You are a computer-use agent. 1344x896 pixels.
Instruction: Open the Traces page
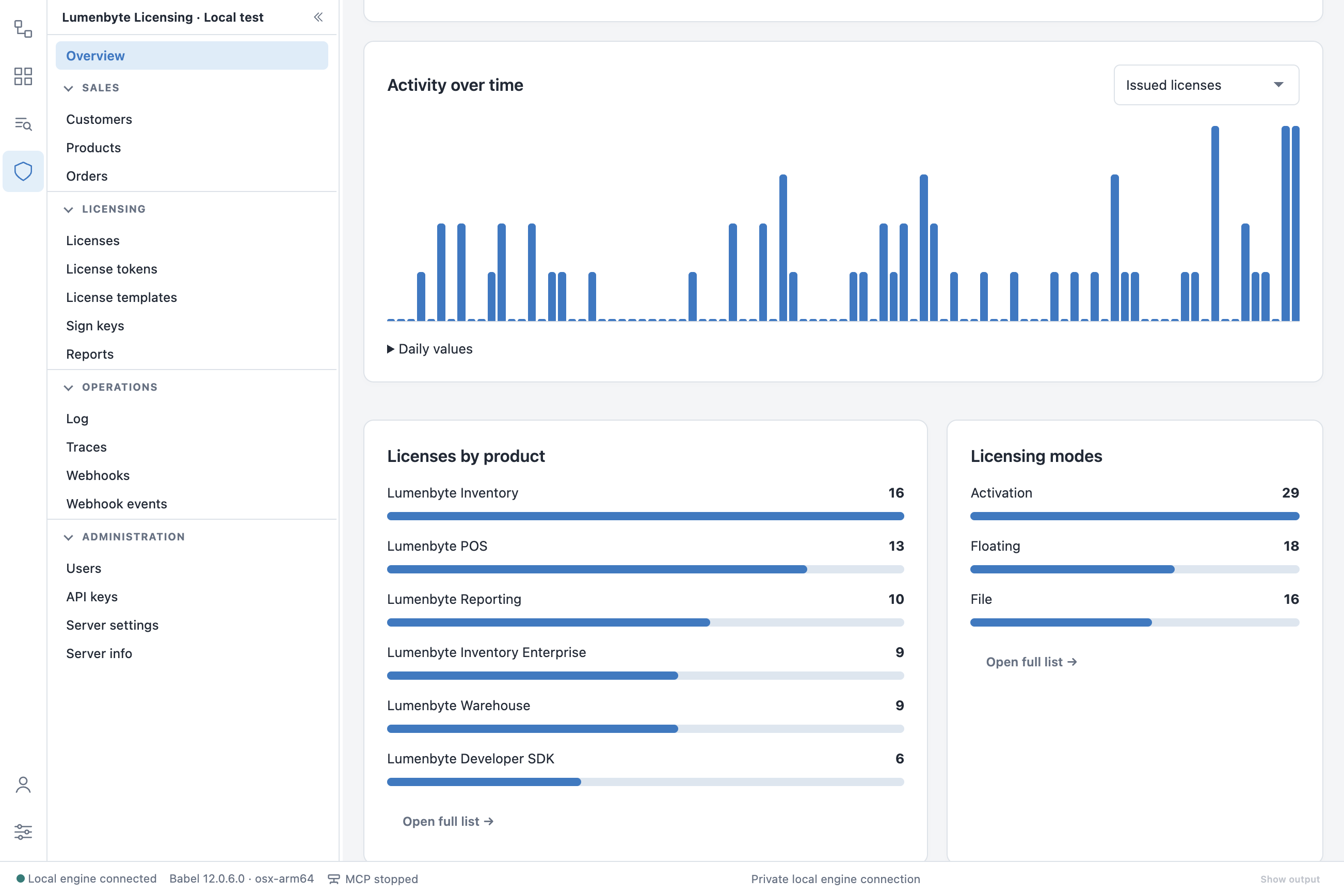click(x=86, y=447)
